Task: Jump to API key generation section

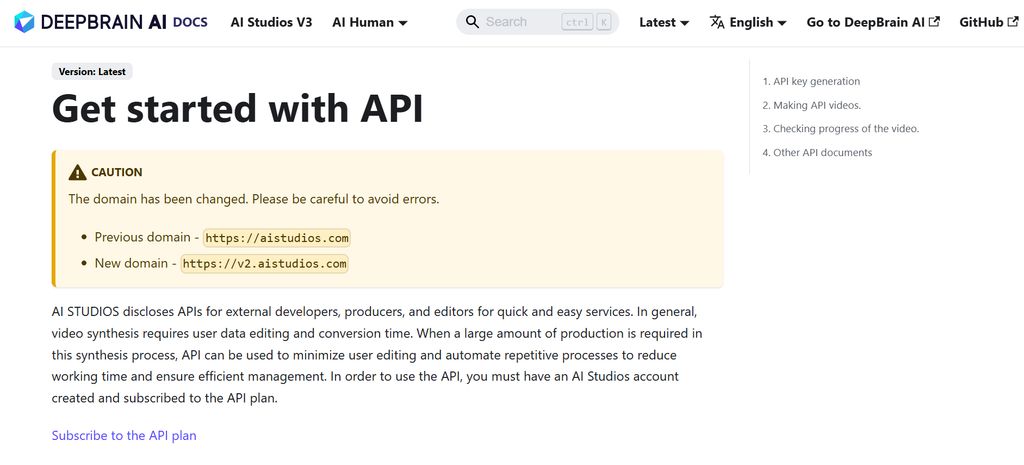Action: tap(811, 81)
